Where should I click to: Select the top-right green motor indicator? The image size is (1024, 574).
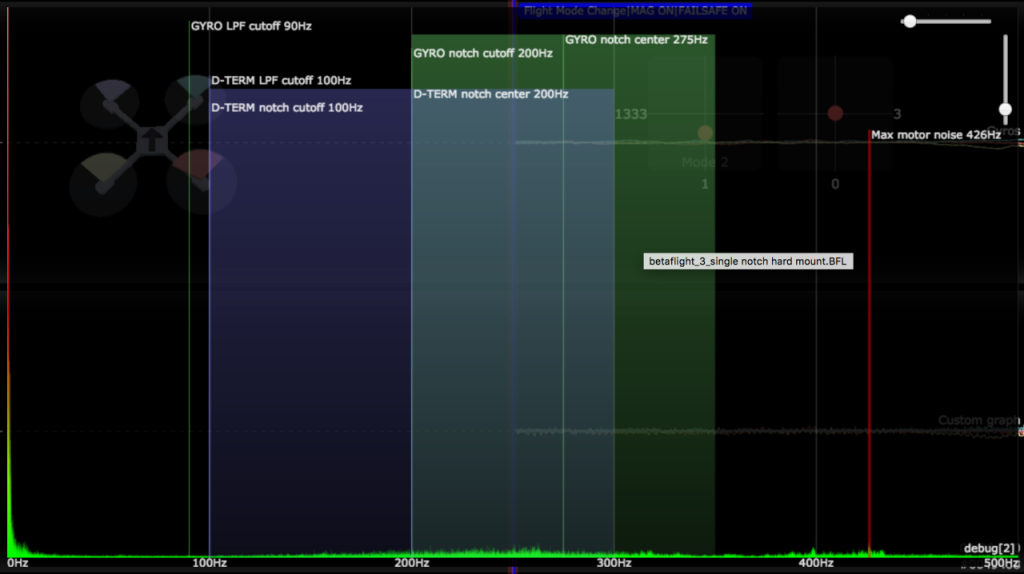click(x=189, y=98)
